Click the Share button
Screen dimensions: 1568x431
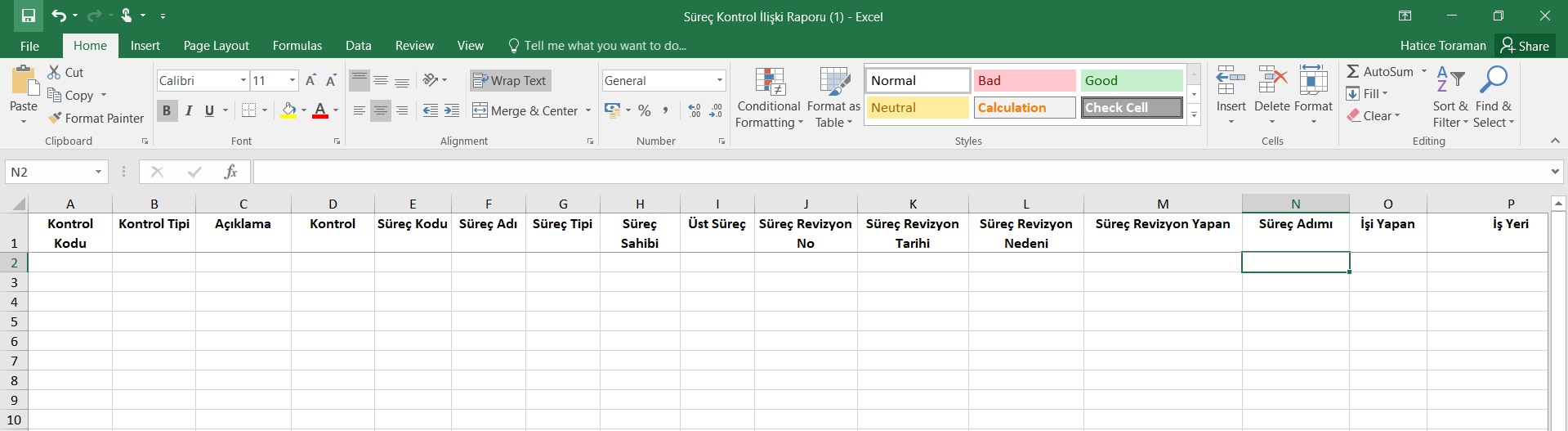coord(1525,46)
